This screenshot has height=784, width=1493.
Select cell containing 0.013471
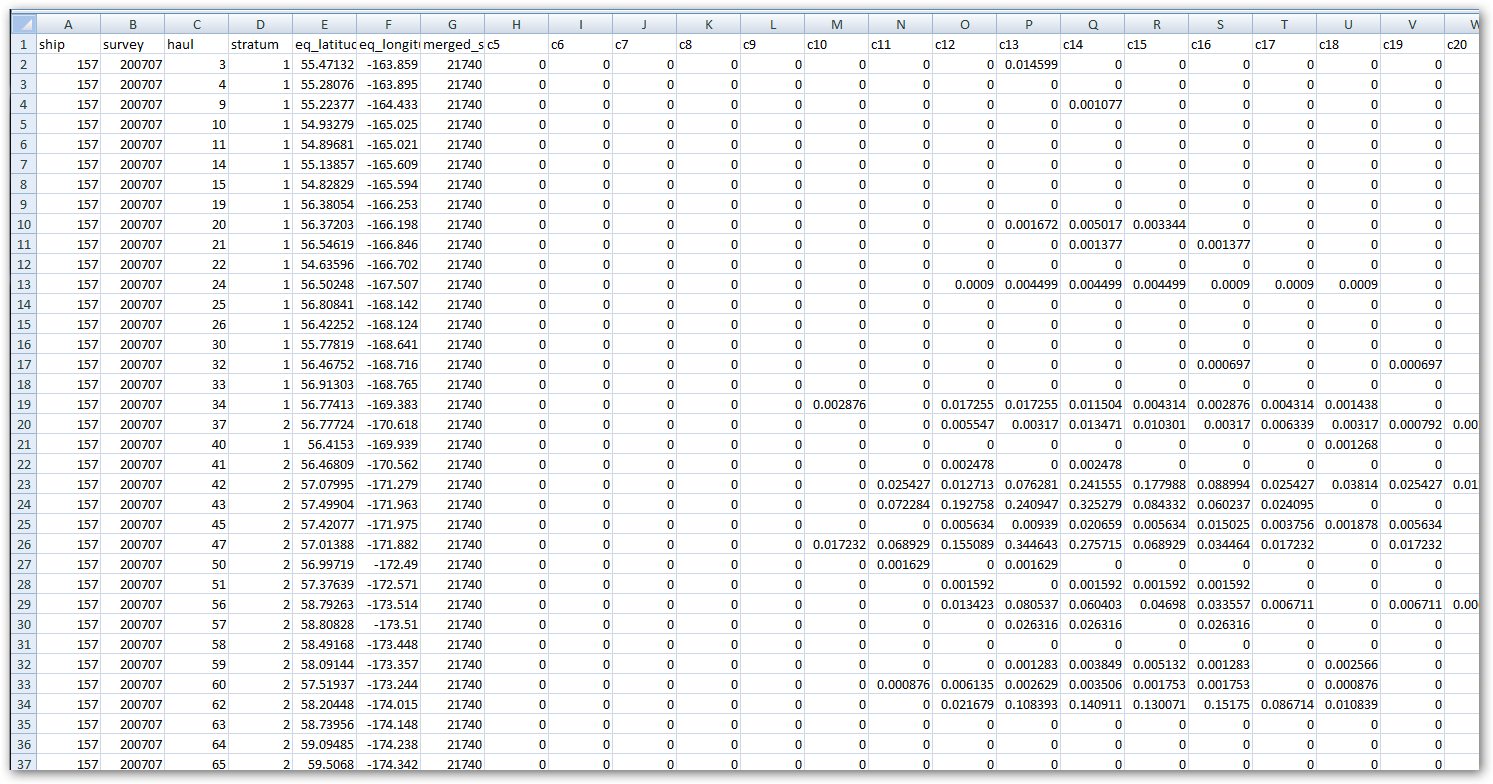1092,424
